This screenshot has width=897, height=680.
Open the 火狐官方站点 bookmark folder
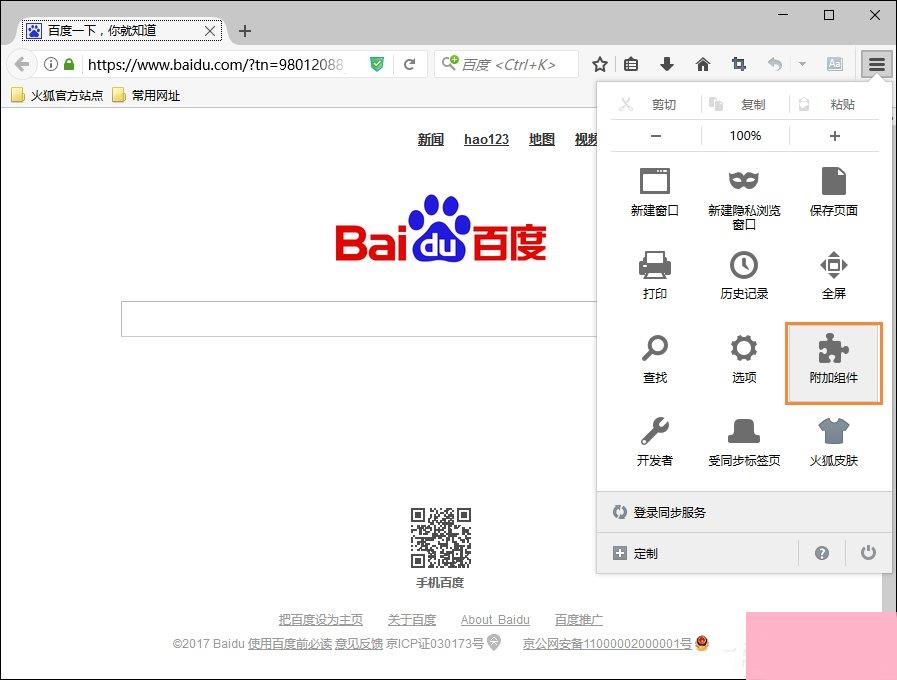[x=57, y=95]
